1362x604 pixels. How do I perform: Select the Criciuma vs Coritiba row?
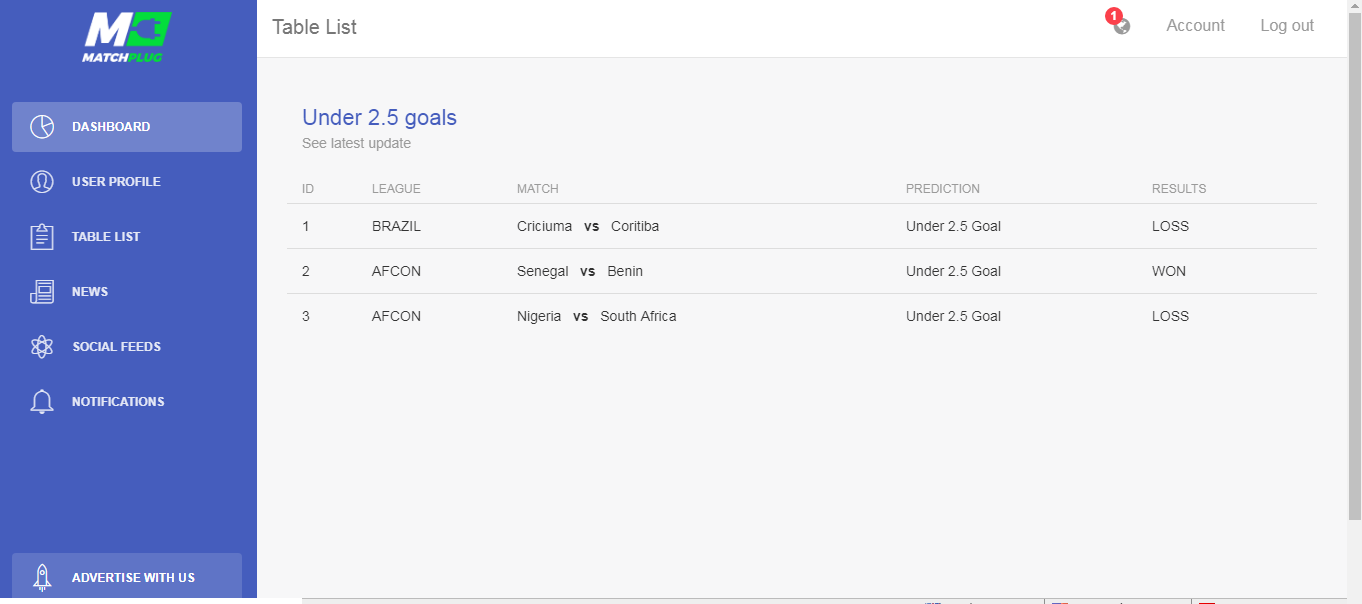[x=802, y=226]
